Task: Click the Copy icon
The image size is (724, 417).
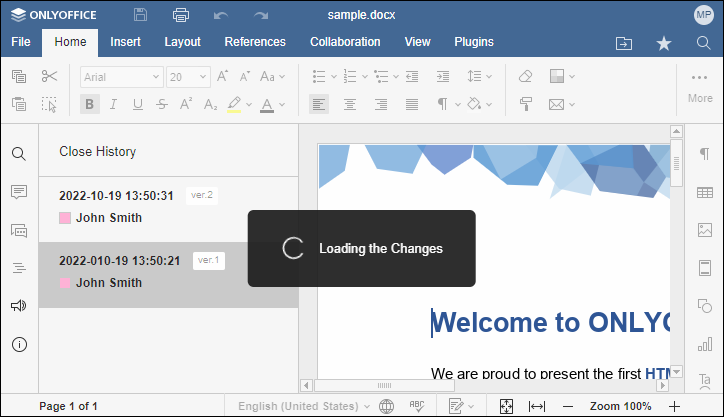Action: (19, 76)
